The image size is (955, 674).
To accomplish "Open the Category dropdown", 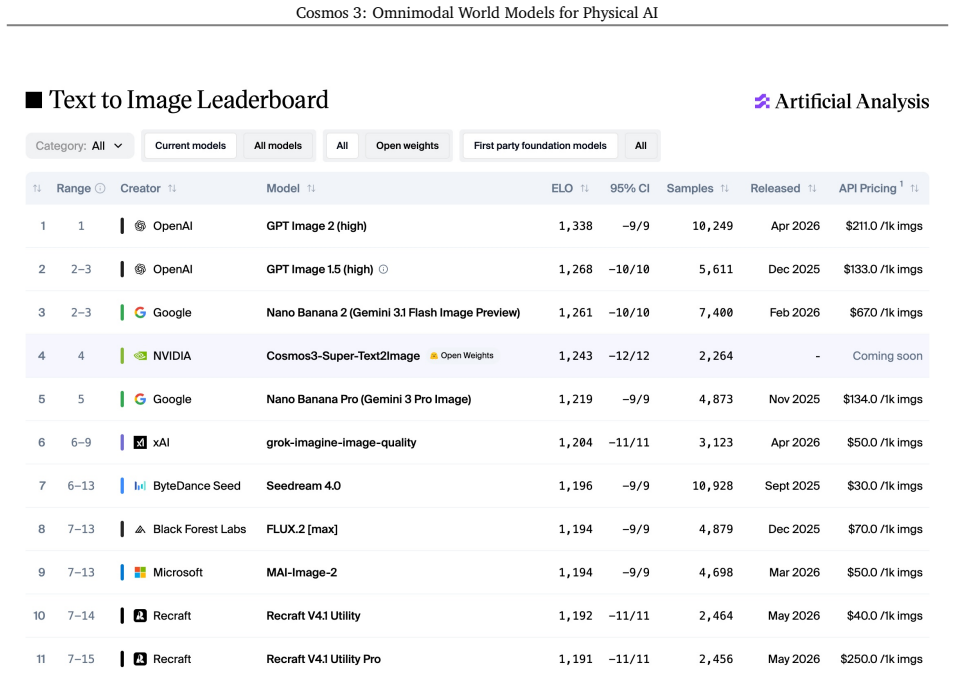I will pos(79,146).
